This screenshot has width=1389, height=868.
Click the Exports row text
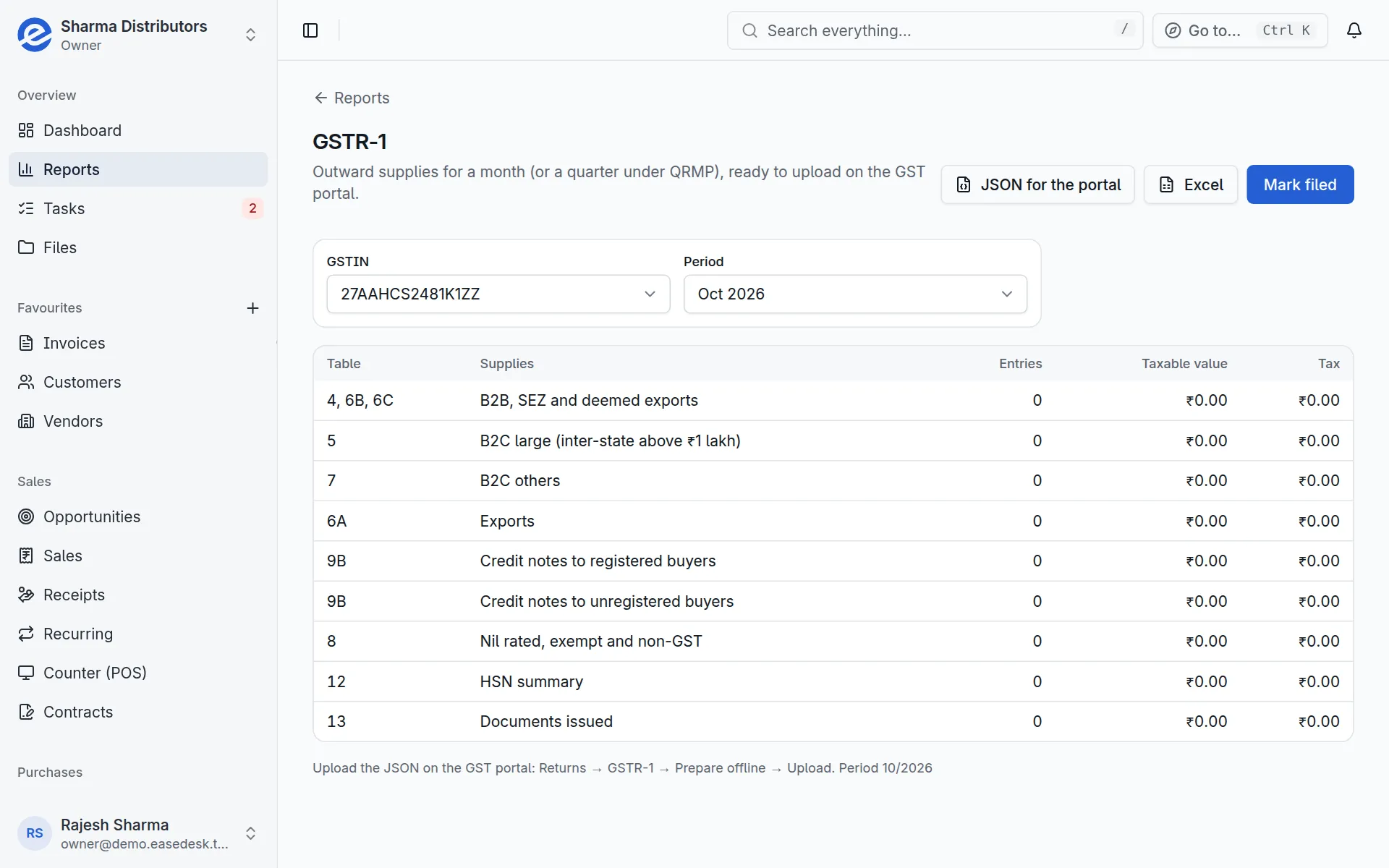507,521
